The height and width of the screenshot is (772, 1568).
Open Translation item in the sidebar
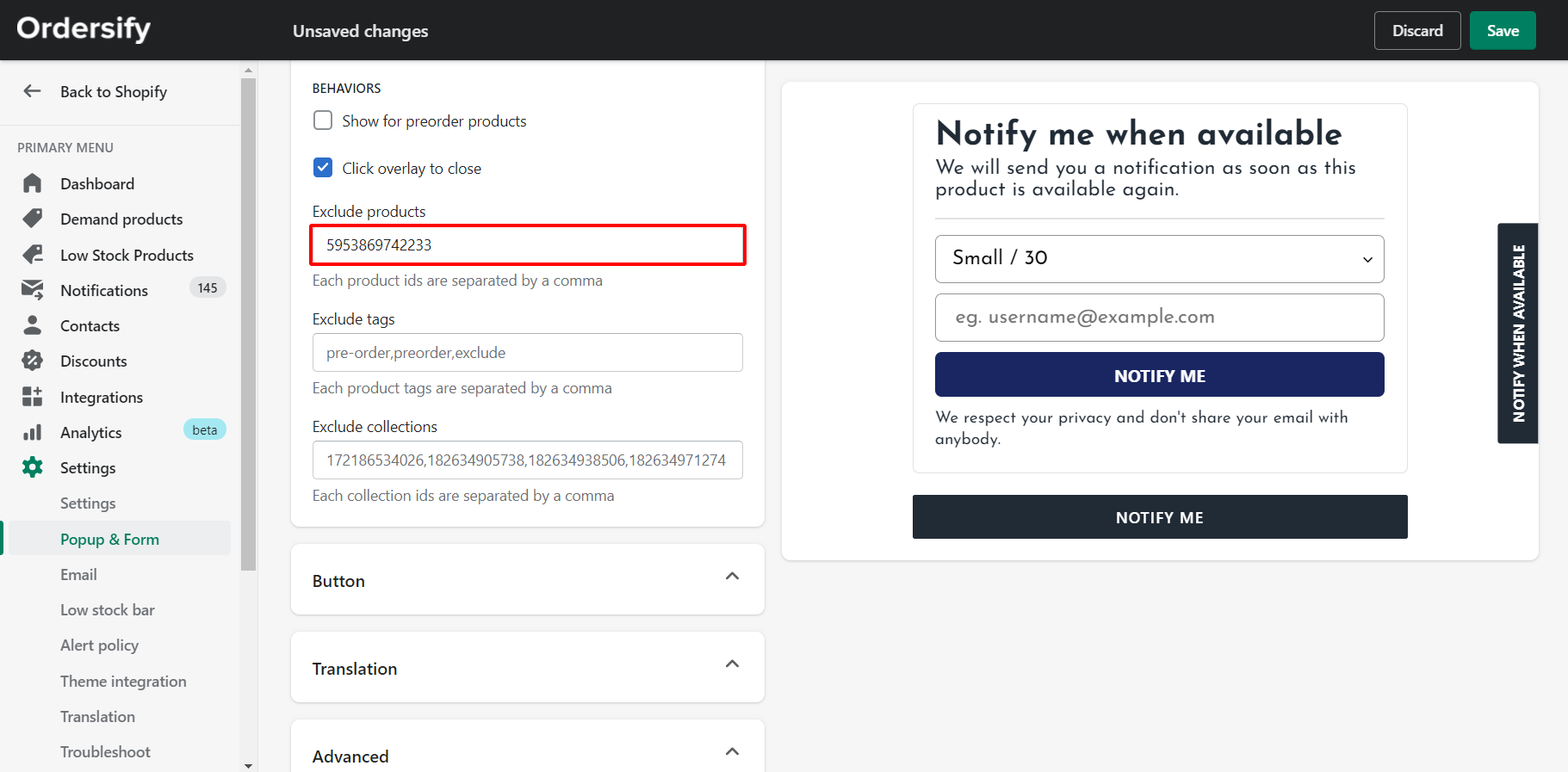97,716
